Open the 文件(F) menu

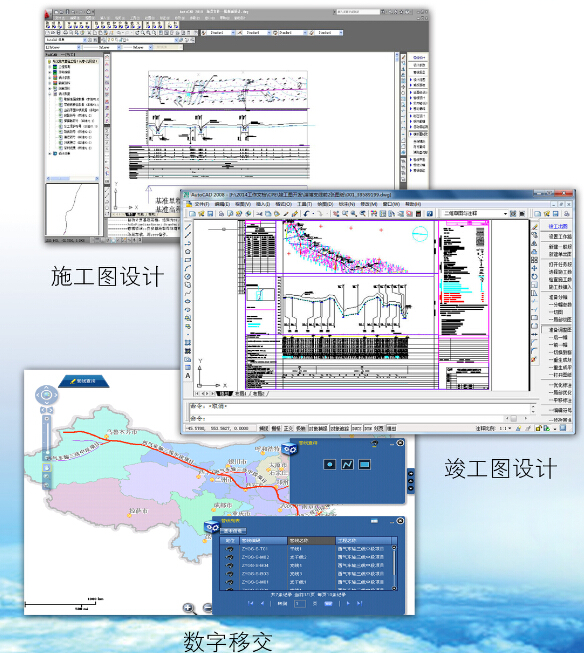tap(202, 204)
